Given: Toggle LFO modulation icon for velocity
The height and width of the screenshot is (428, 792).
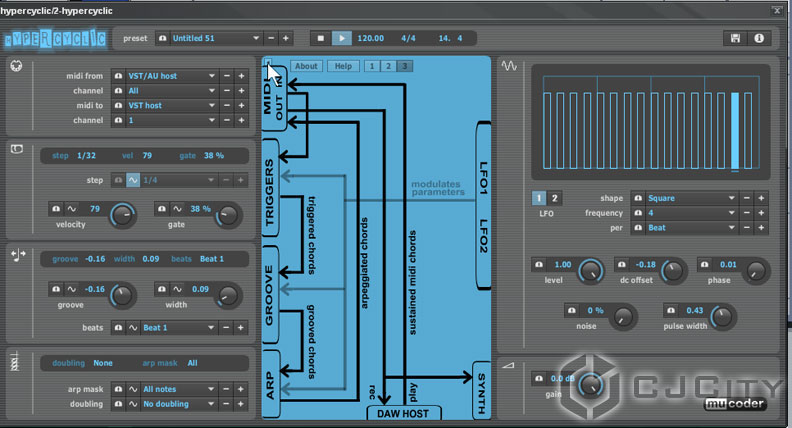Looking at the screenshot, I should coord(72,209).
